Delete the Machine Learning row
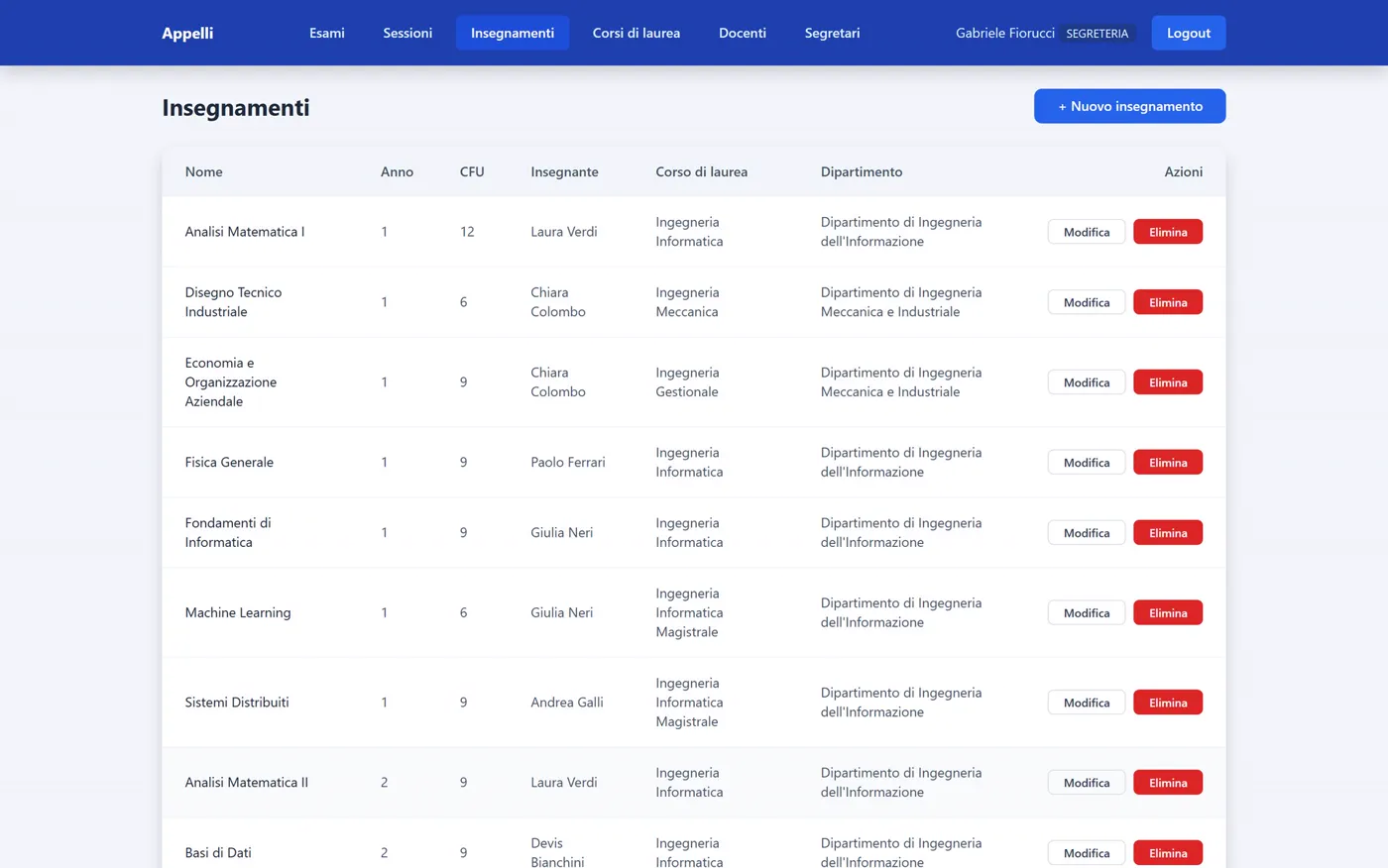This screenshot has height=868, width=1388. [1168, 613]
